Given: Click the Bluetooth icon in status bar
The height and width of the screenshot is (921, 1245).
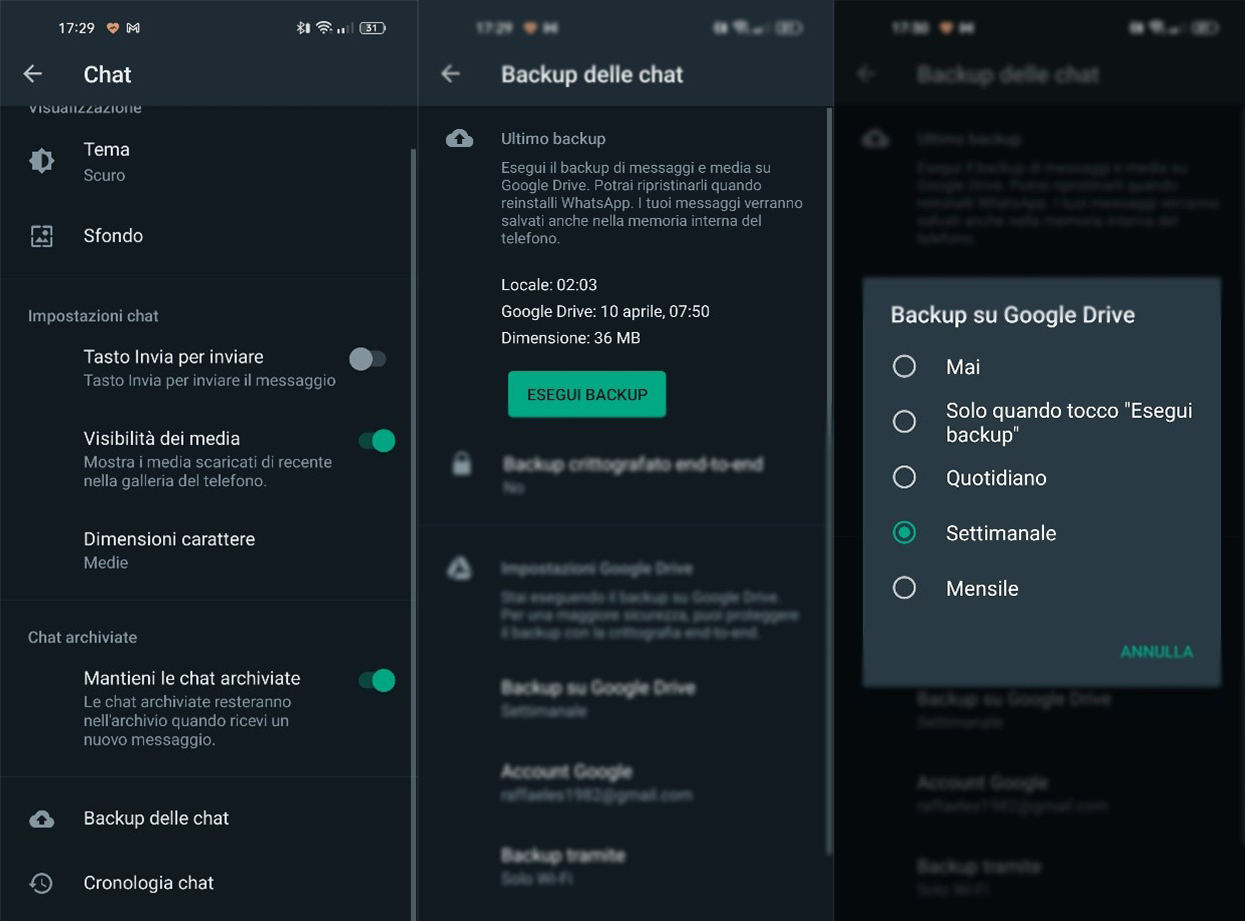Looking at the screenshot, I should (303, 28).
